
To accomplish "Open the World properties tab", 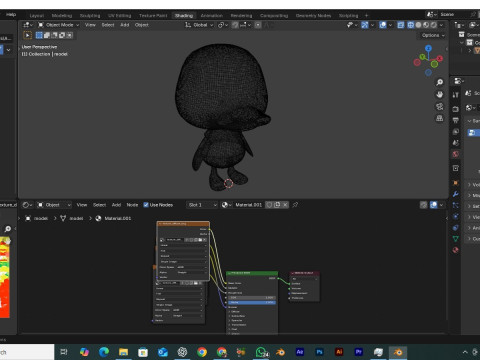I will tap(456, 154).
